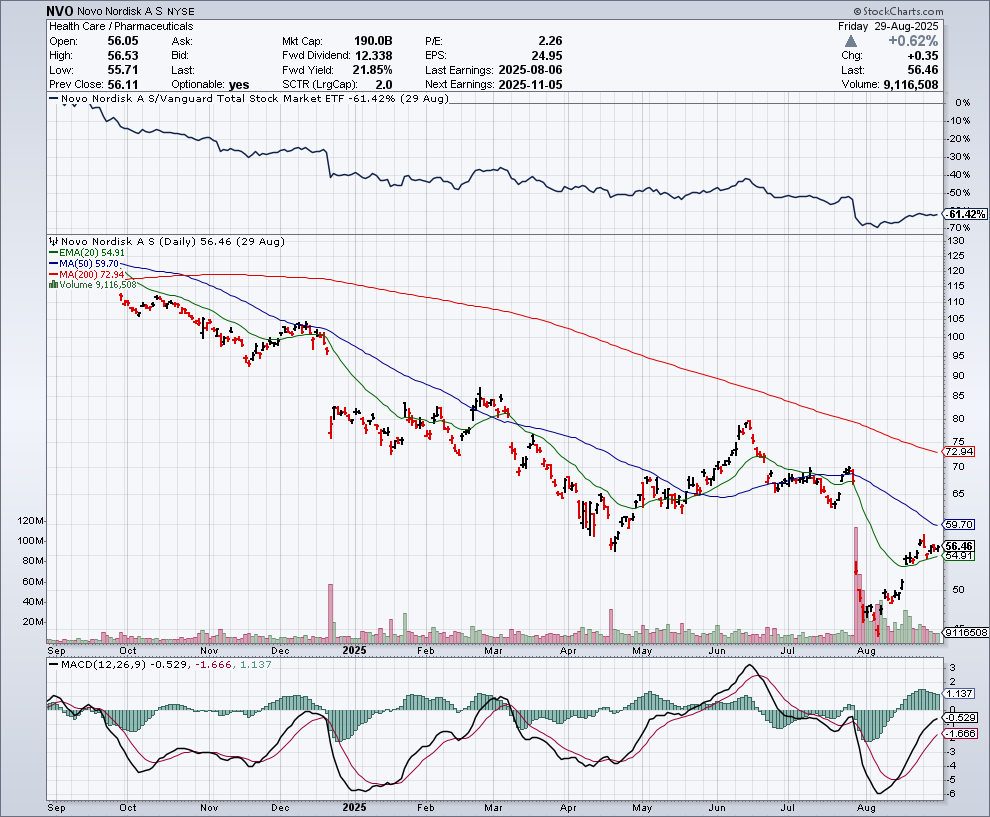Click the red -1.666 signal axis label
The image size is (990, 817).
[x=961, y=734]
